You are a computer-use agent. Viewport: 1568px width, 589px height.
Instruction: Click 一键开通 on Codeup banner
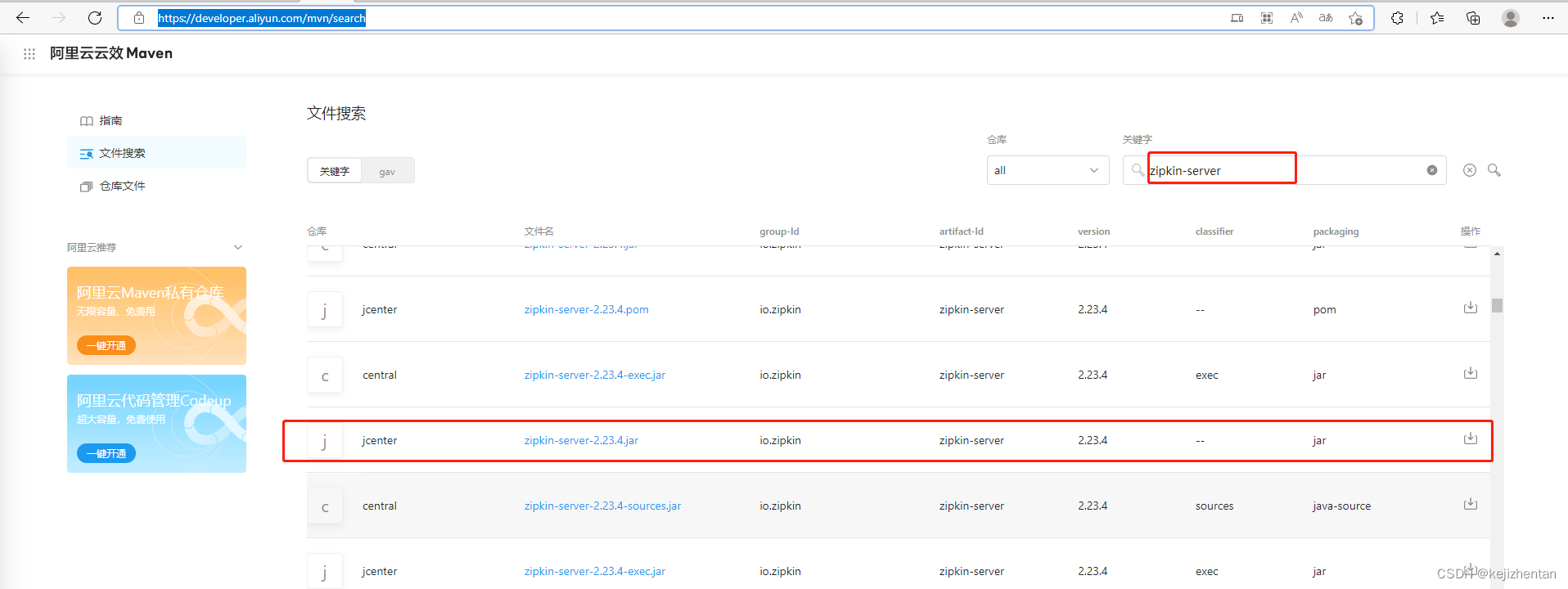tap(106, 453)
